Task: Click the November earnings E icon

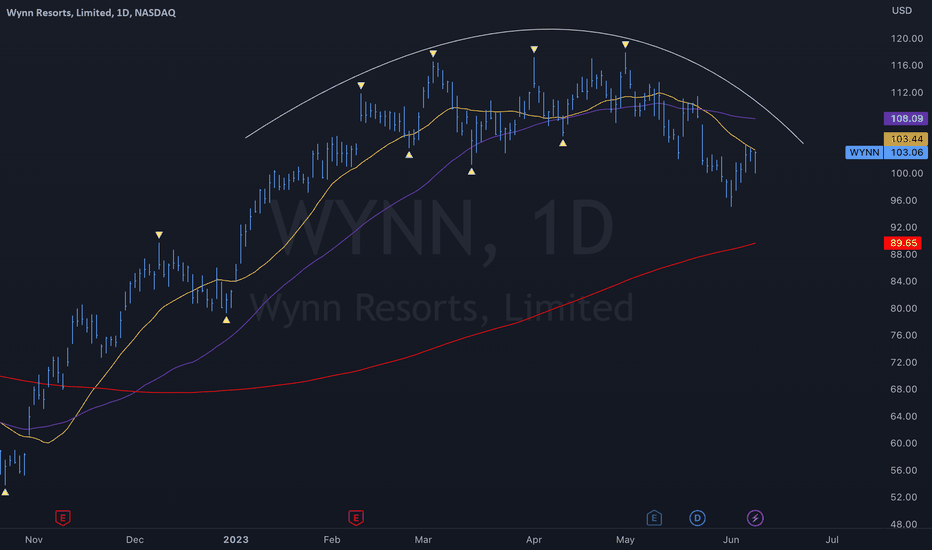Action: tap(62, 518)
